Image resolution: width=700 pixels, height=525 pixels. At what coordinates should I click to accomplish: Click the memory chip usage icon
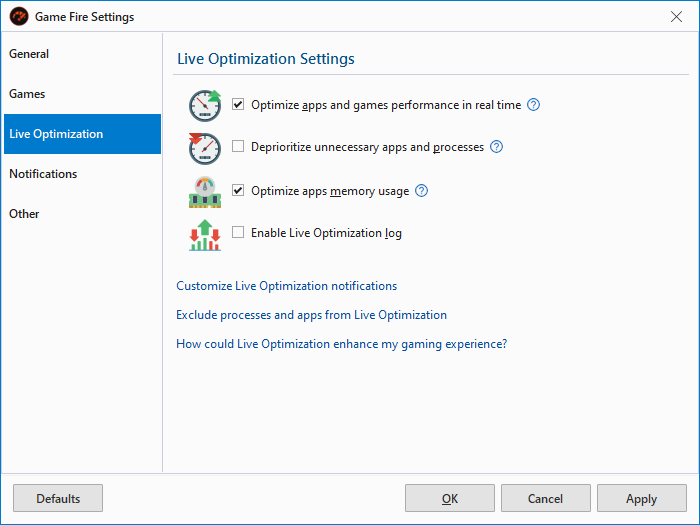(x=205, y=191)
